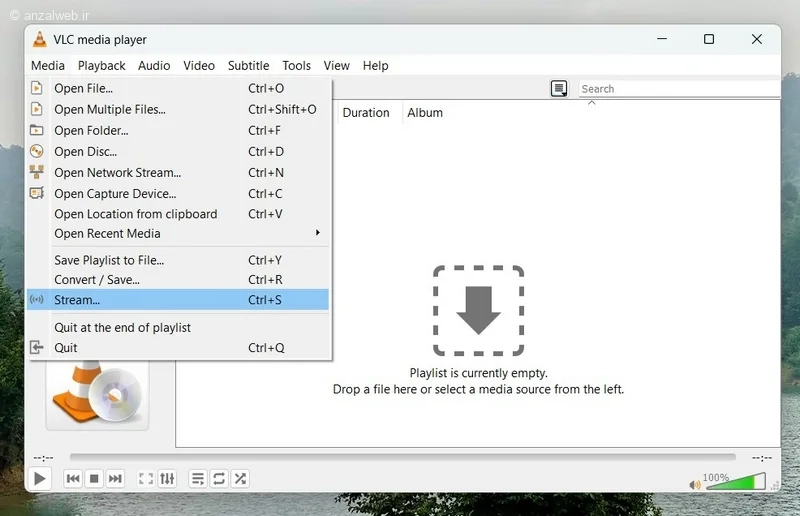Click the elapsed time label left of seek bar

pyautogui.click(x=43, y=458)
